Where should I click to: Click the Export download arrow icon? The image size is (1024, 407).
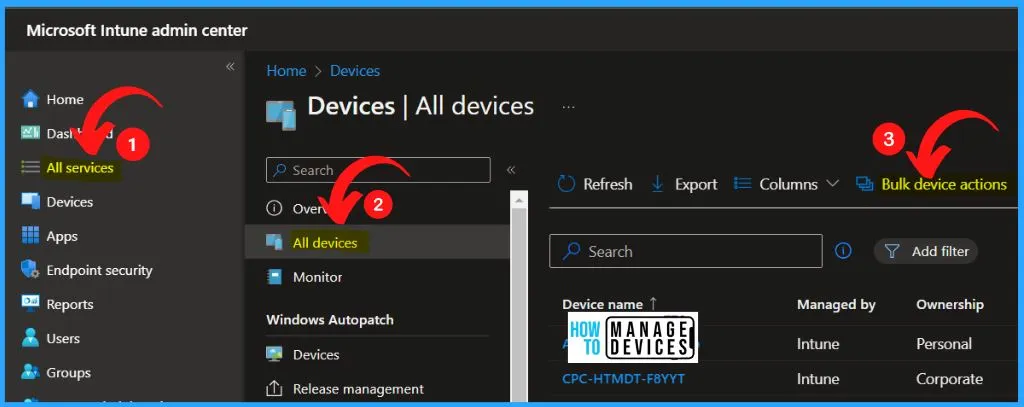coord(658,184)
